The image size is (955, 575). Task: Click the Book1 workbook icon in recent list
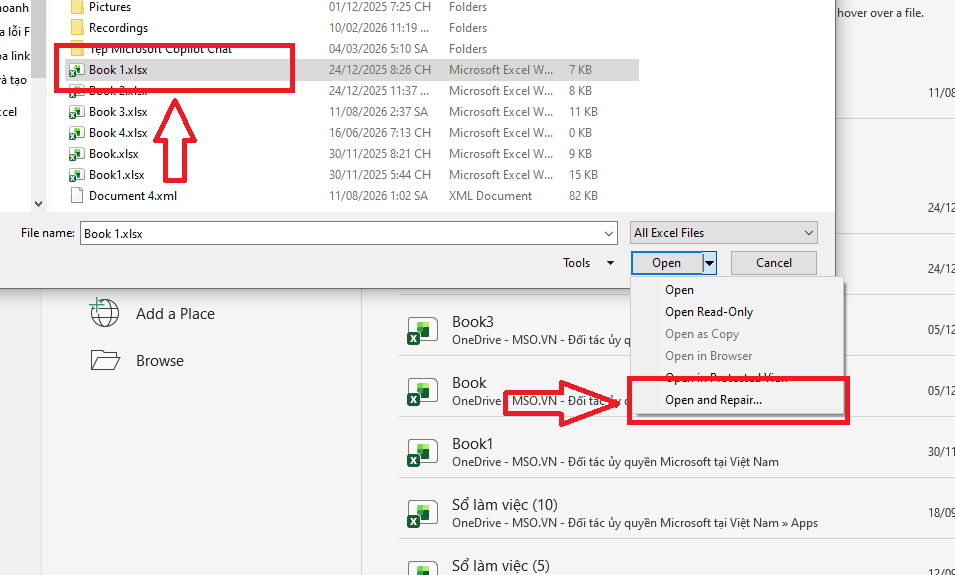point(422,453)
